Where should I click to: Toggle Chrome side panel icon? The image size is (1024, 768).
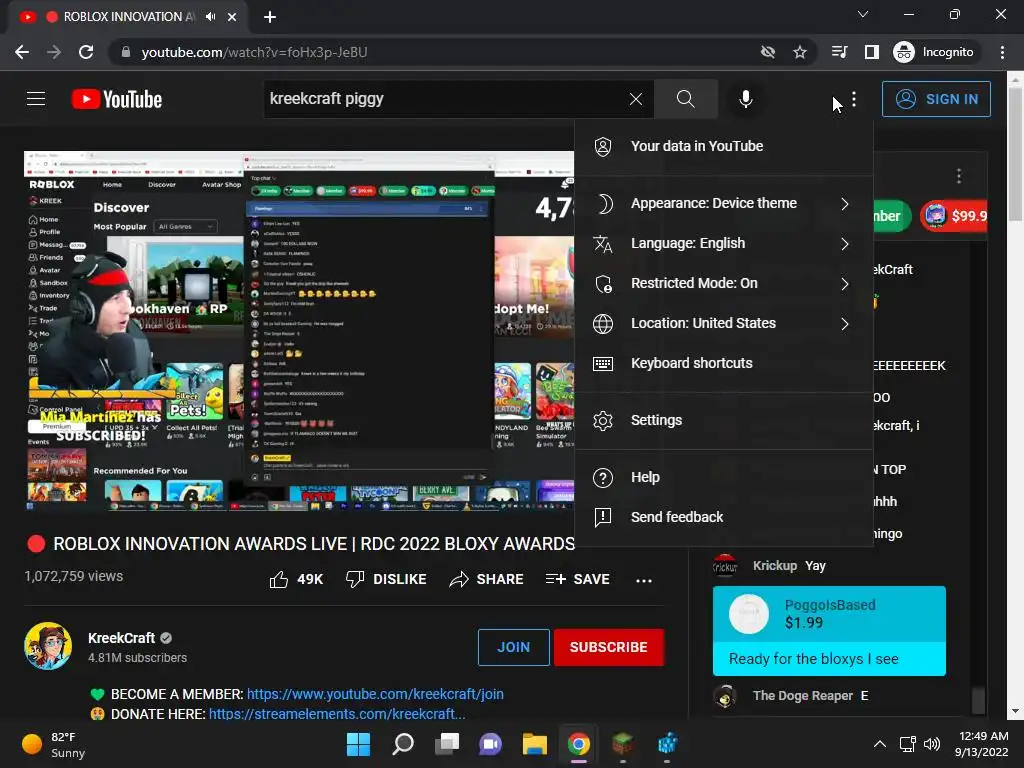(x=871, y=52)
